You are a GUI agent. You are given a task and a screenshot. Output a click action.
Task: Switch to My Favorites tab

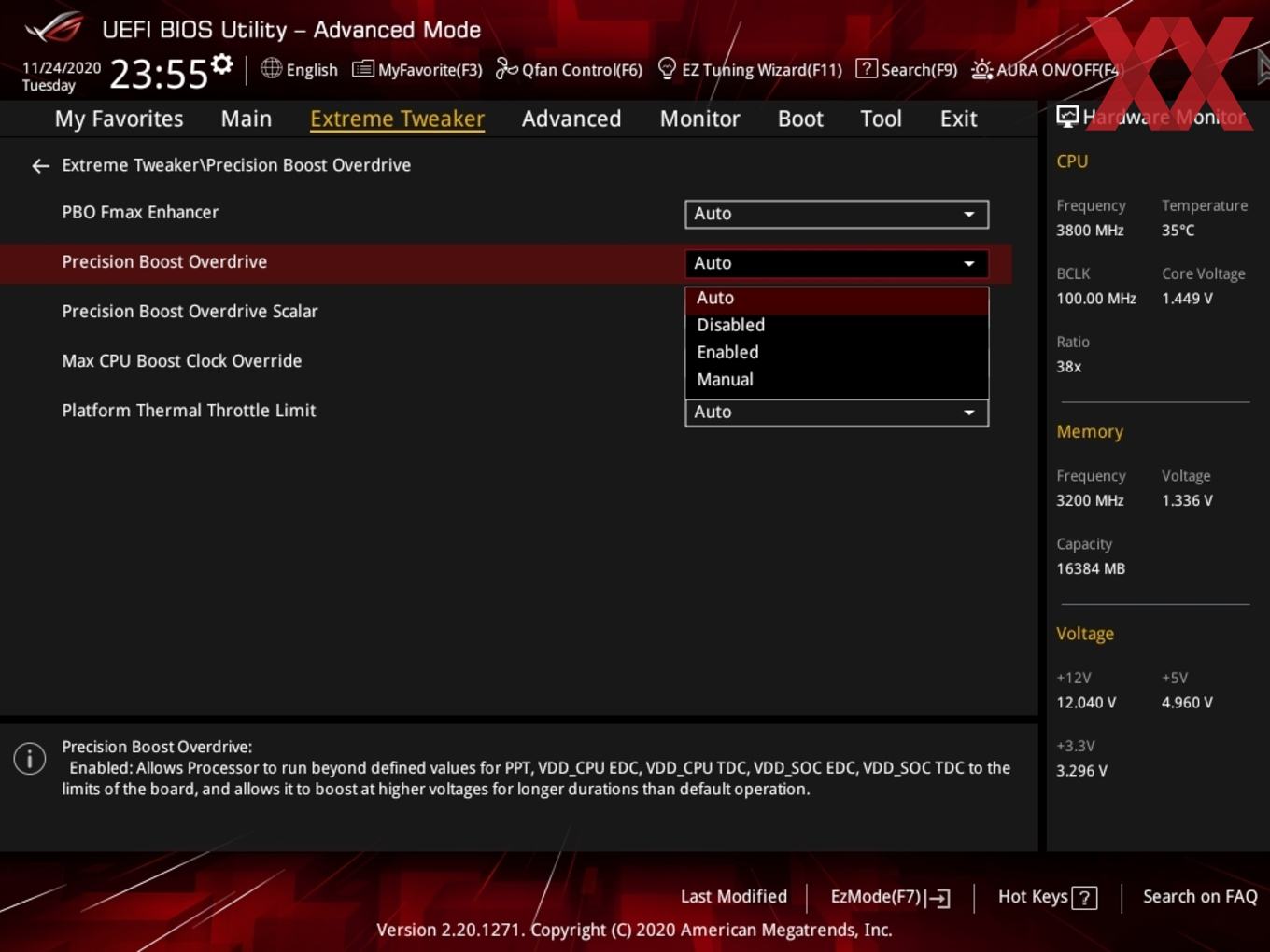(119, 119)
